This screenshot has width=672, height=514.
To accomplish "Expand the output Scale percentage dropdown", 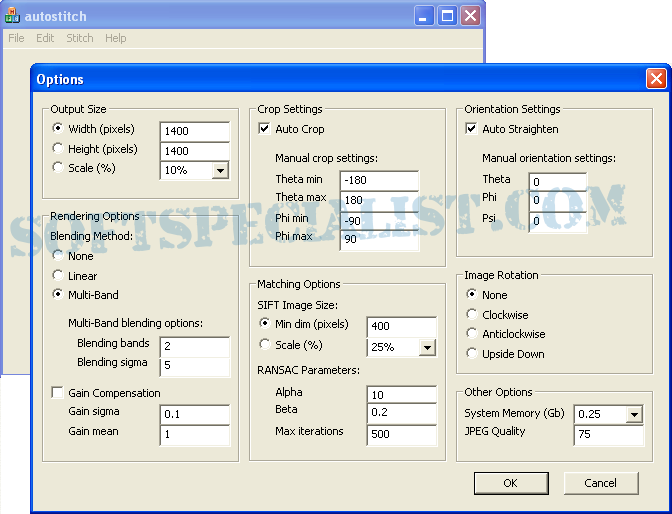I will tap(220, 171).
